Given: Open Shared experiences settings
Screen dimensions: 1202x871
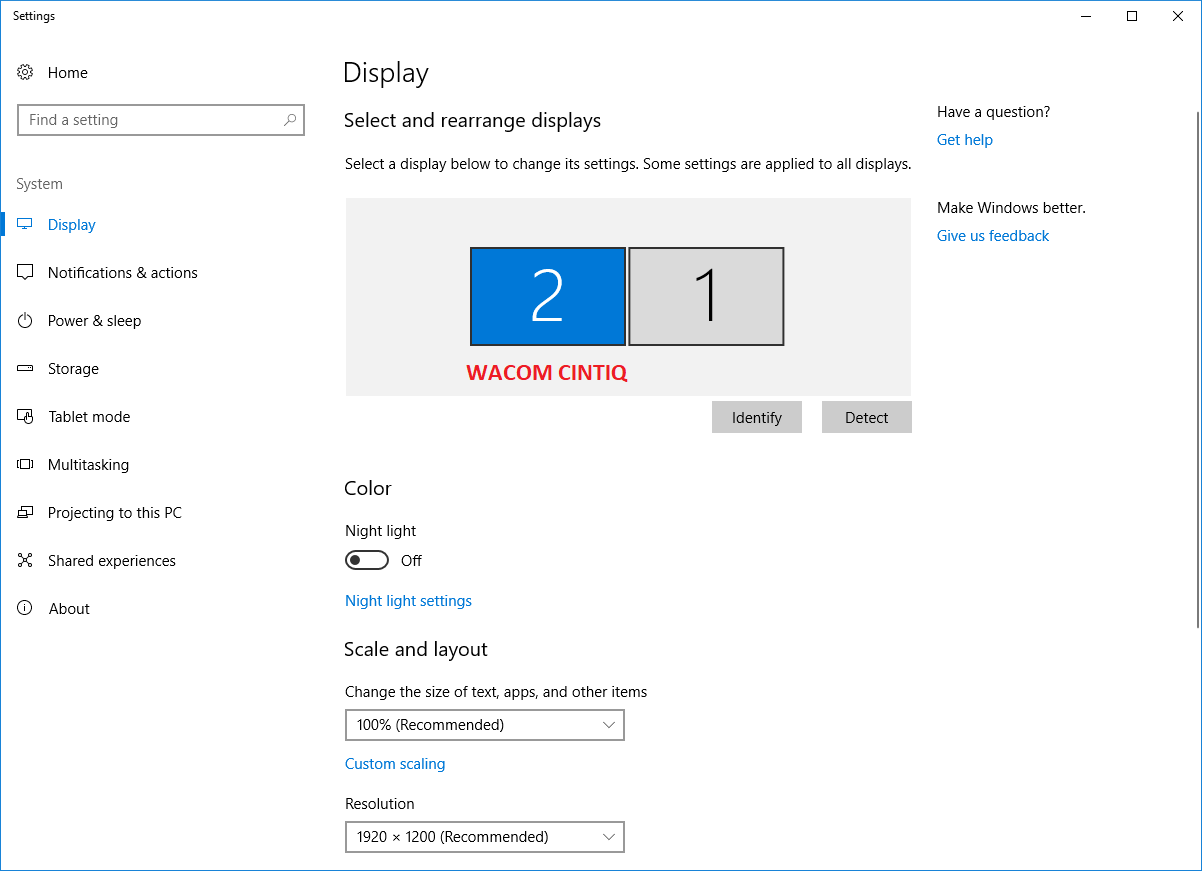Looking at the screenshot, I should (111, 560).
